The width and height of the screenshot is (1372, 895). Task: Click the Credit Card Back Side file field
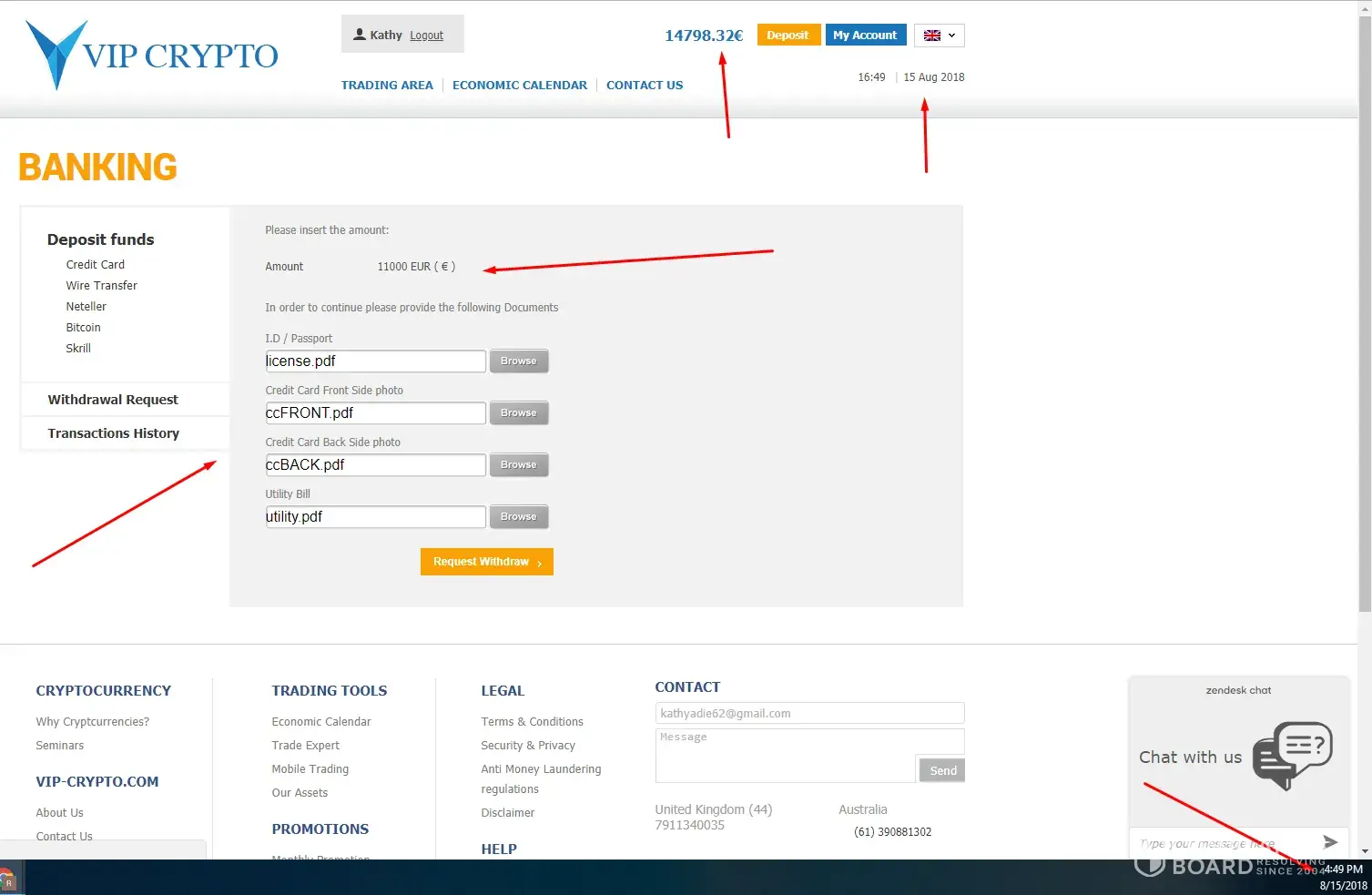(x=375, y=465)
